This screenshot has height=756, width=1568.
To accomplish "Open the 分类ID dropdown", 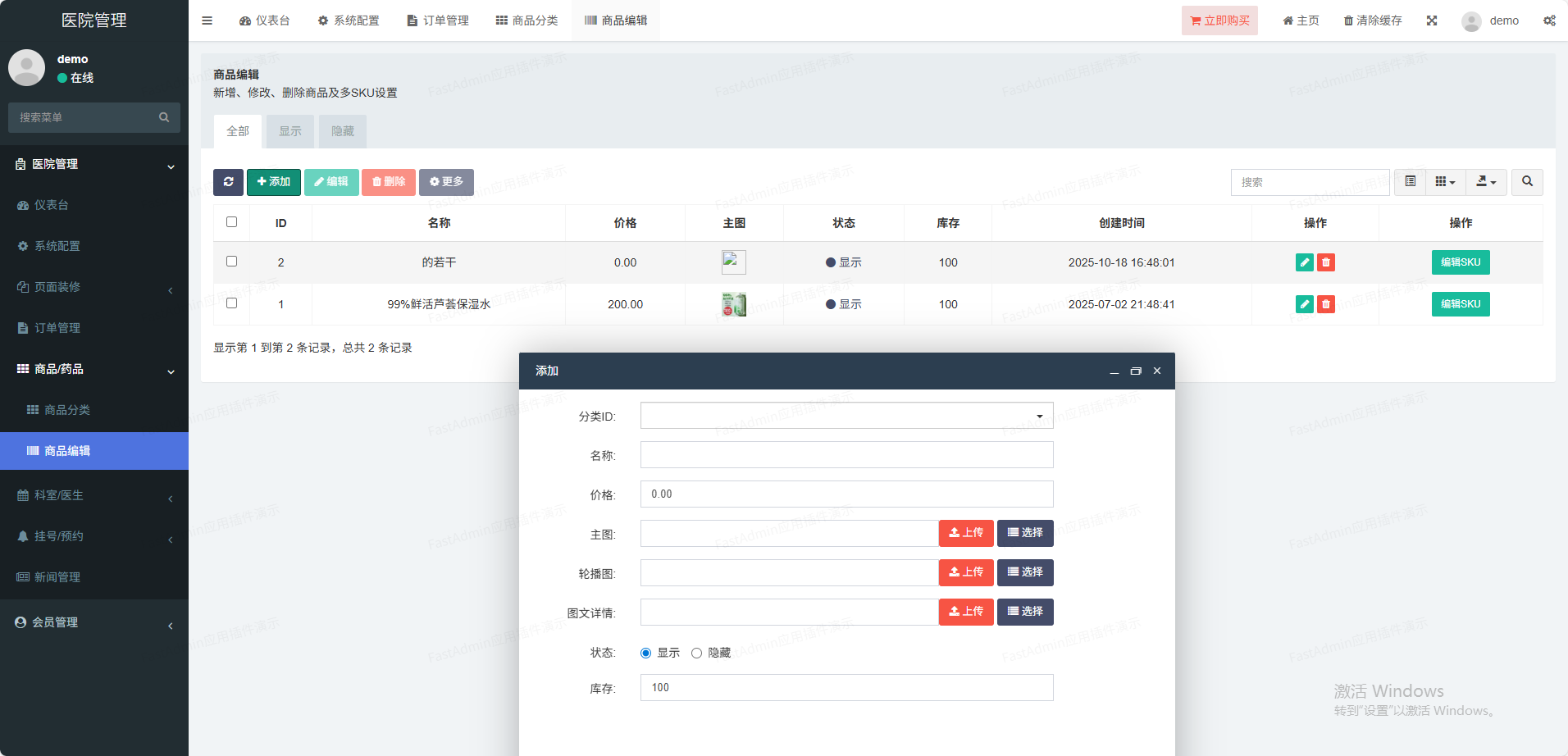I will (x=846, y=416).
